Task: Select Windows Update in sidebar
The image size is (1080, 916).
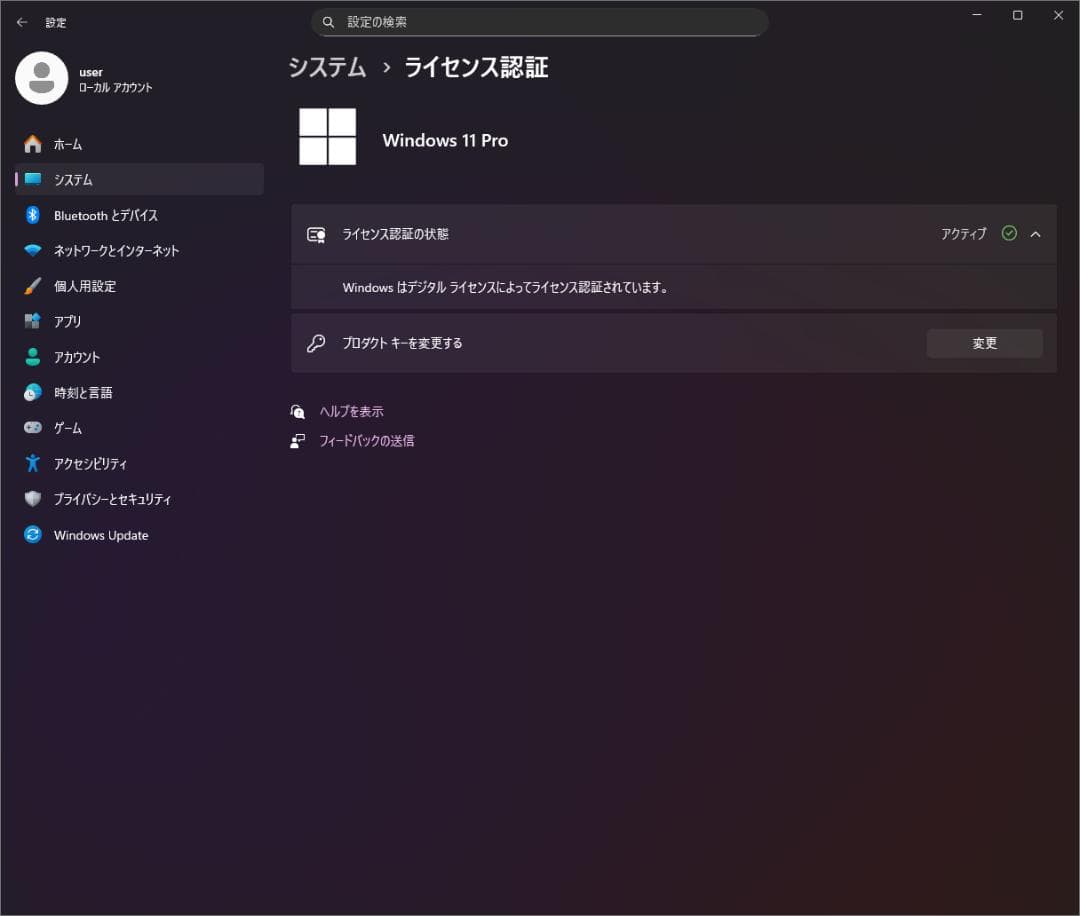Action: point(100,535)
